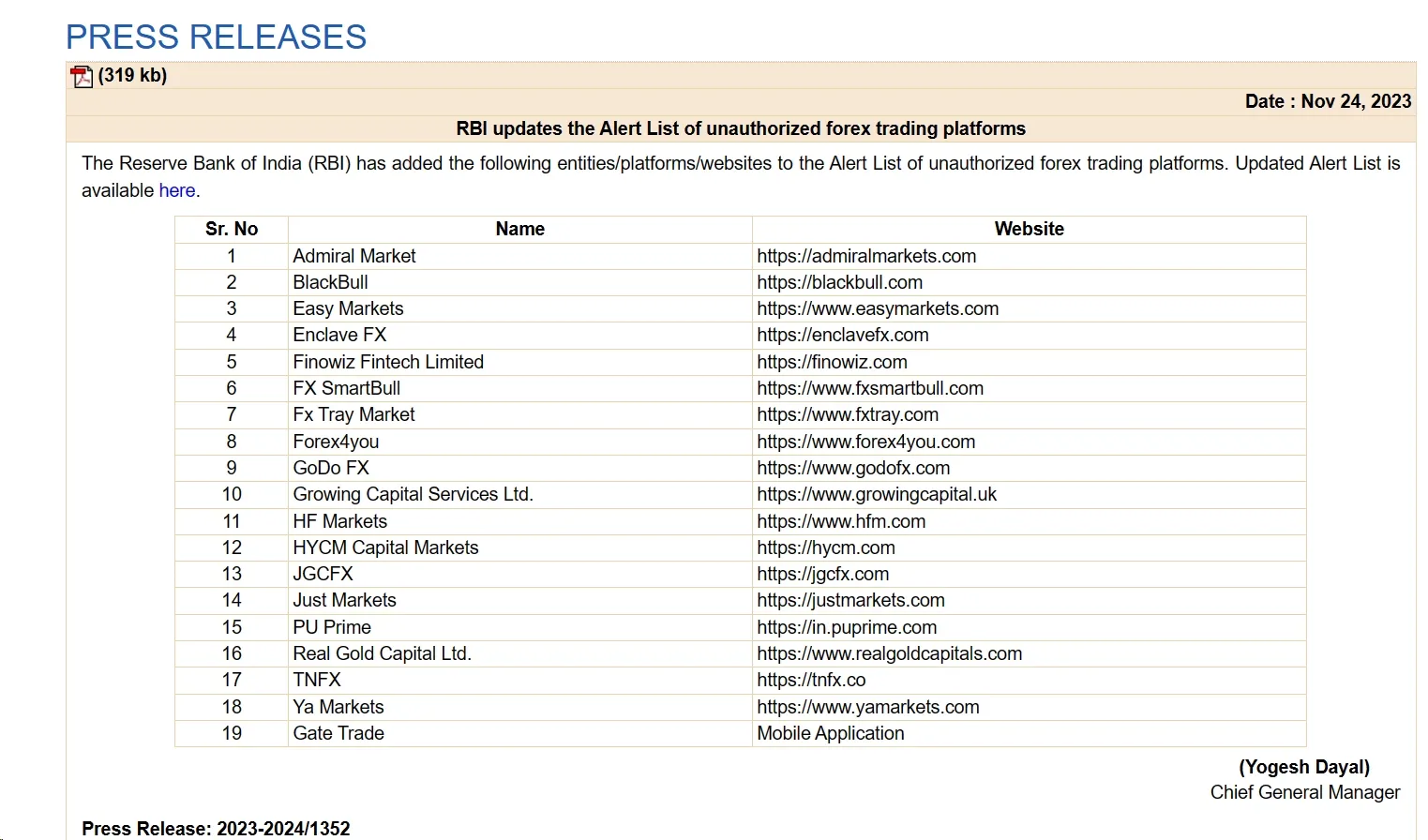Click the 'Sr. No' column header
The image size is (1428, 840).
[232, 229]
